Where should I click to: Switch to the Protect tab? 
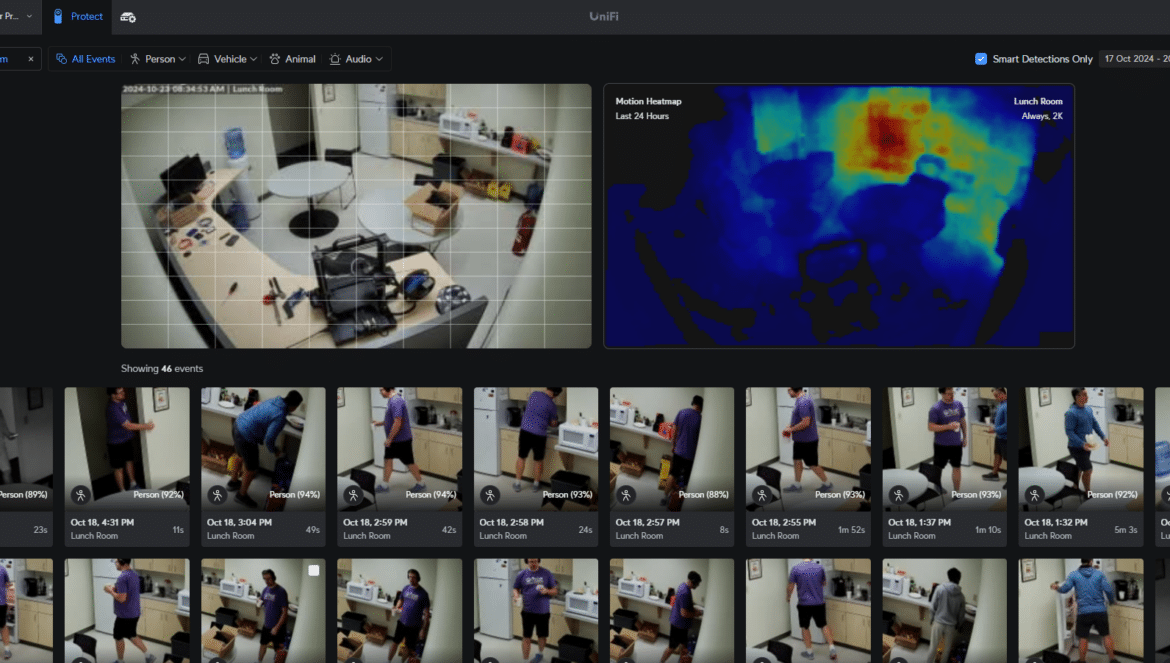[78, 16]
